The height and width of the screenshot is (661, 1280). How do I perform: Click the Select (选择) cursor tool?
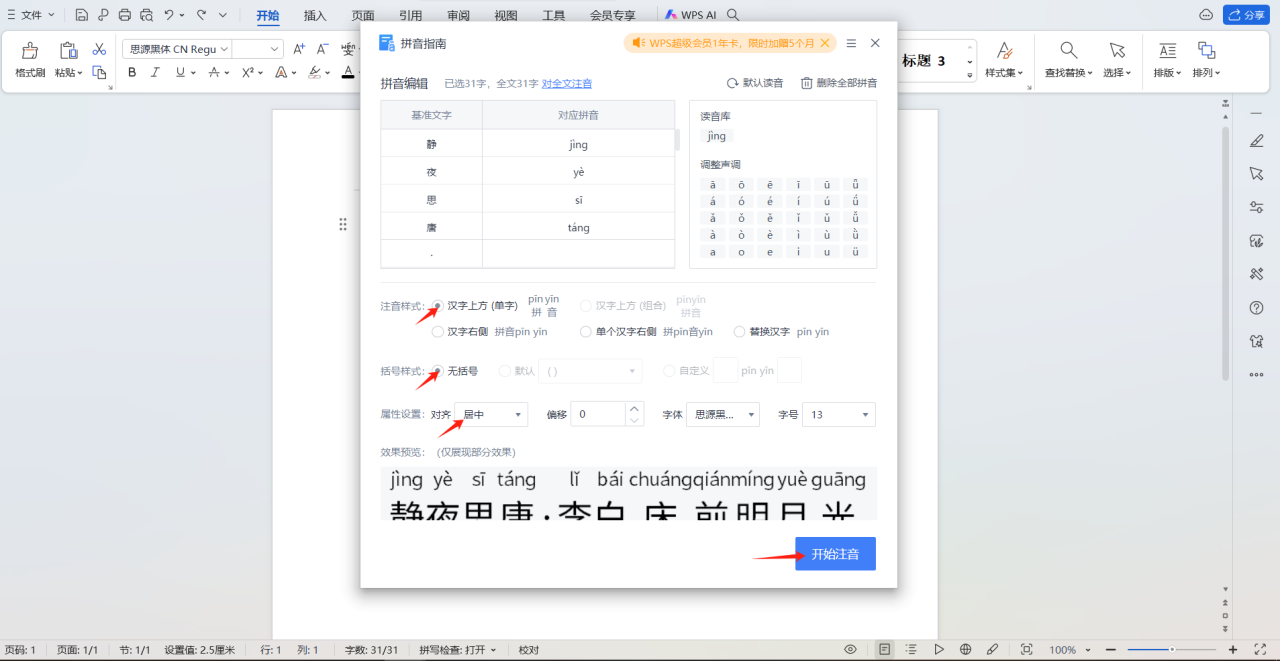[x=1117, y=60]
